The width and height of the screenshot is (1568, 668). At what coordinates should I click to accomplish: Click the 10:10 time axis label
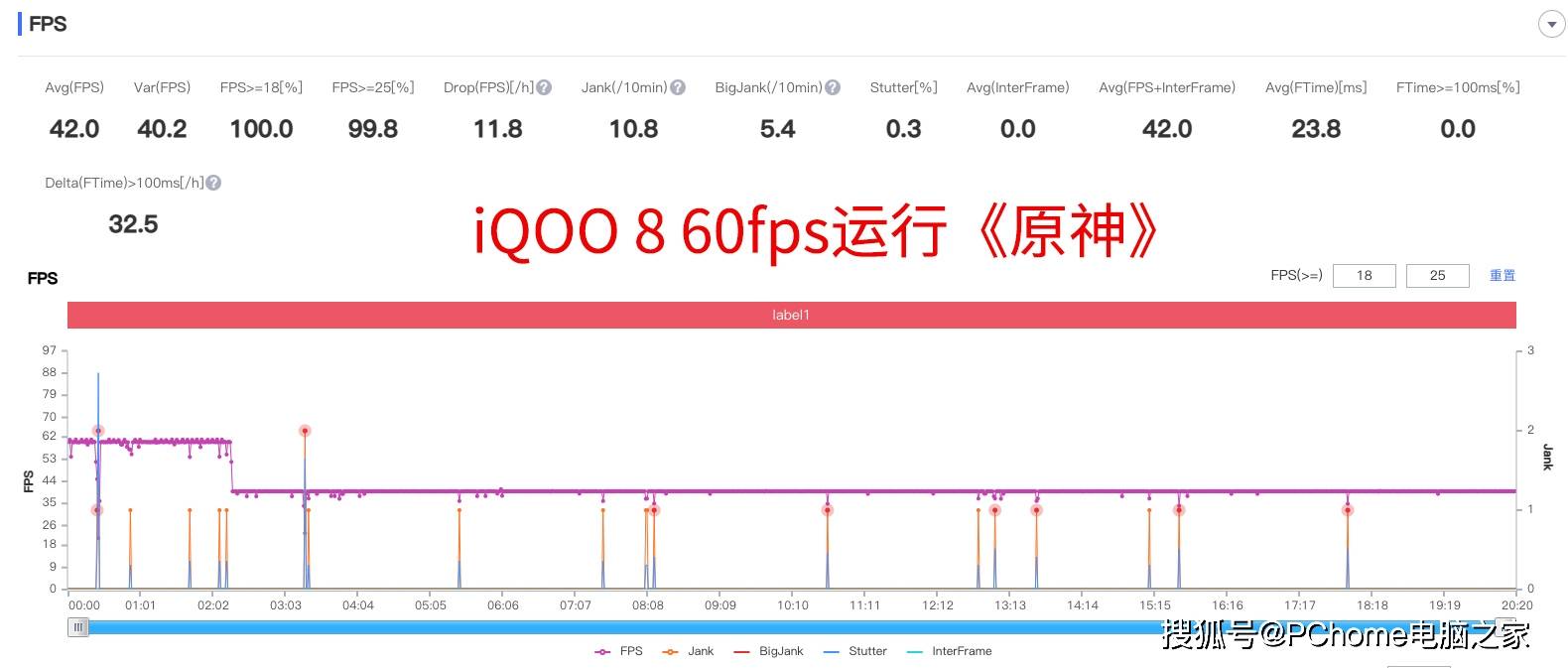pyautogui.click(x=793, y=605)
